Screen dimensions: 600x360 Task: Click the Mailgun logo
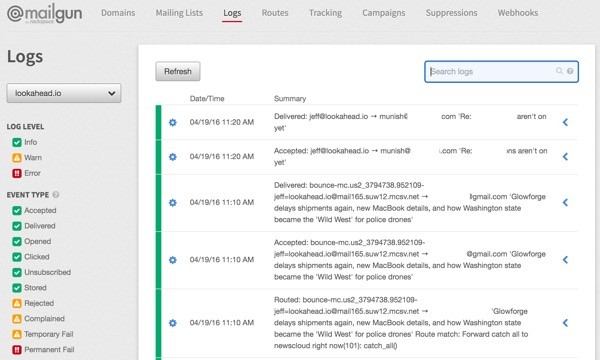[44, 13]
